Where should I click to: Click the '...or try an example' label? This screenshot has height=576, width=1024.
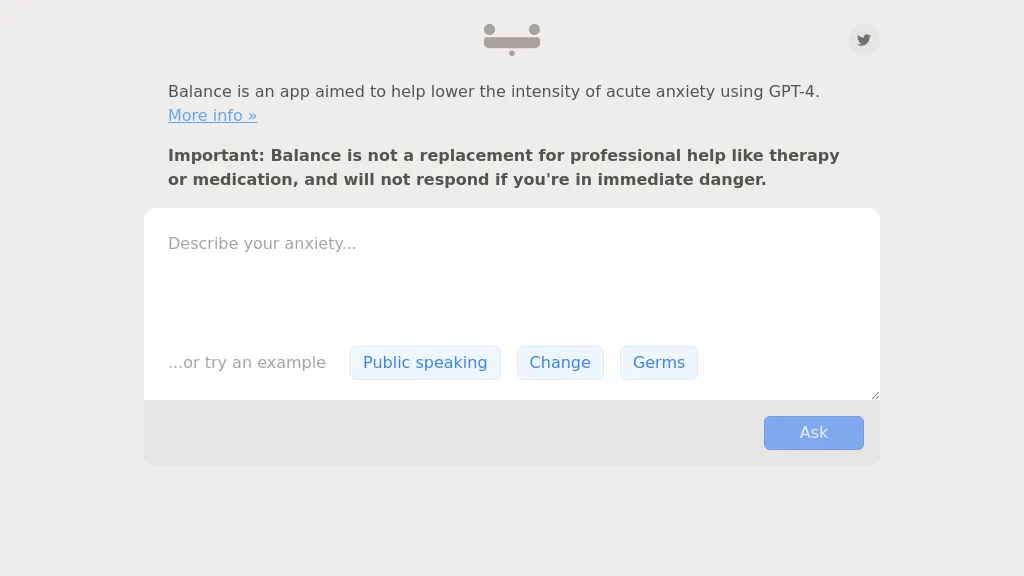tap(247, 363)
